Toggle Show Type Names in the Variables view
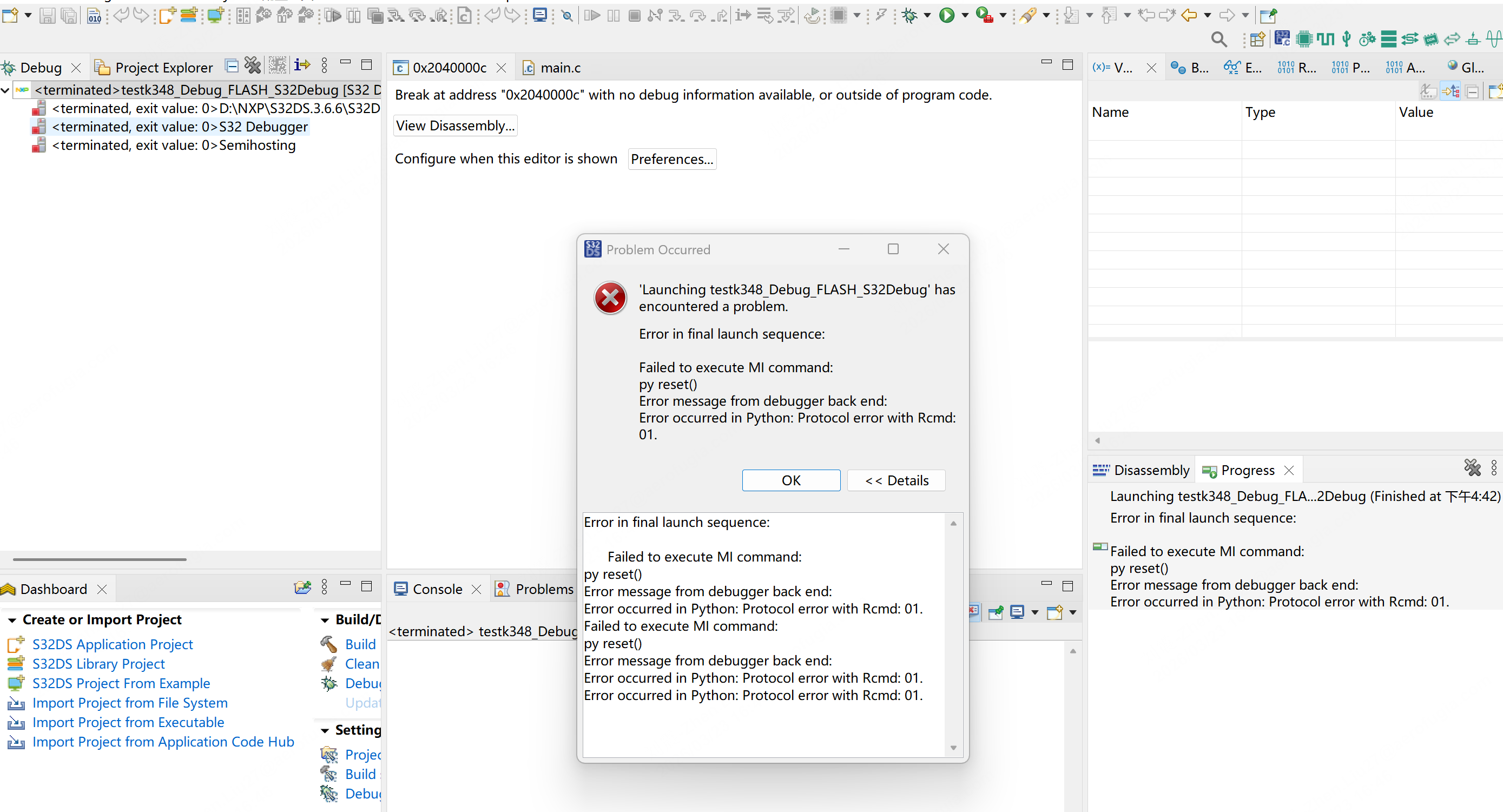The height and width of the screenshot is (812, 1503). tap(1428, 91)
